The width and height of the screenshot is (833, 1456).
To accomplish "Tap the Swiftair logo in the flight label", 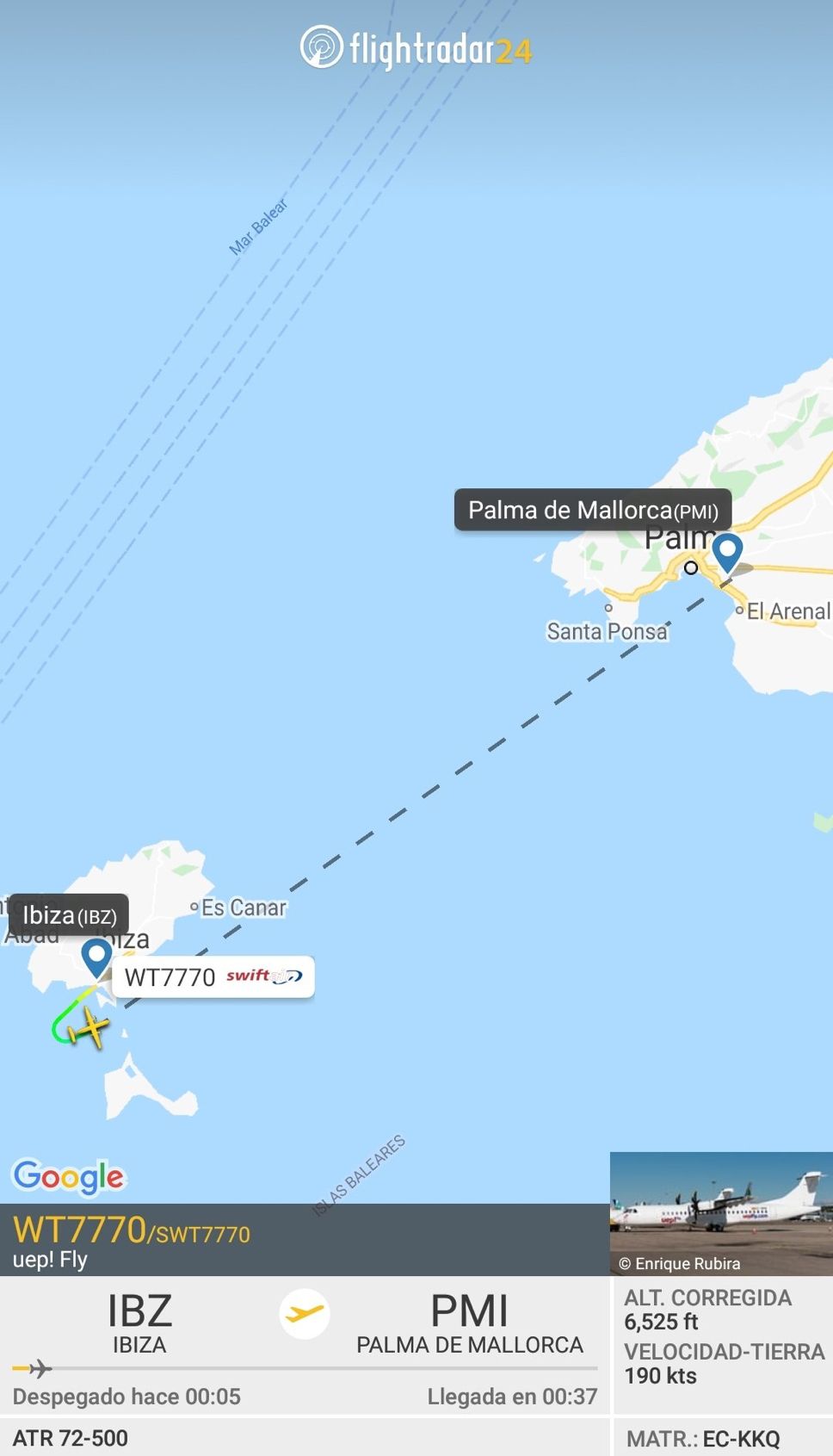I will 264,976.
